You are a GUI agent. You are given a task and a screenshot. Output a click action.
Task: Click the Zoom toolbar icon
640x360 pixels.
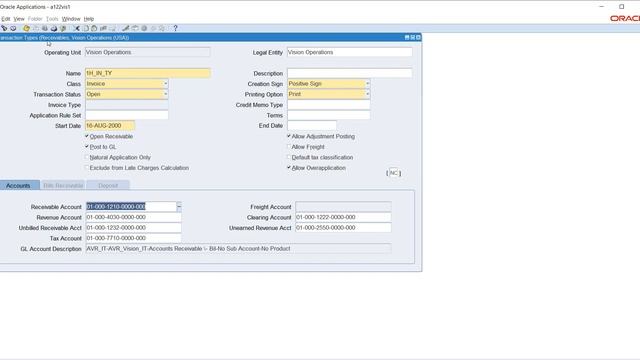click(x=135, y=28)
